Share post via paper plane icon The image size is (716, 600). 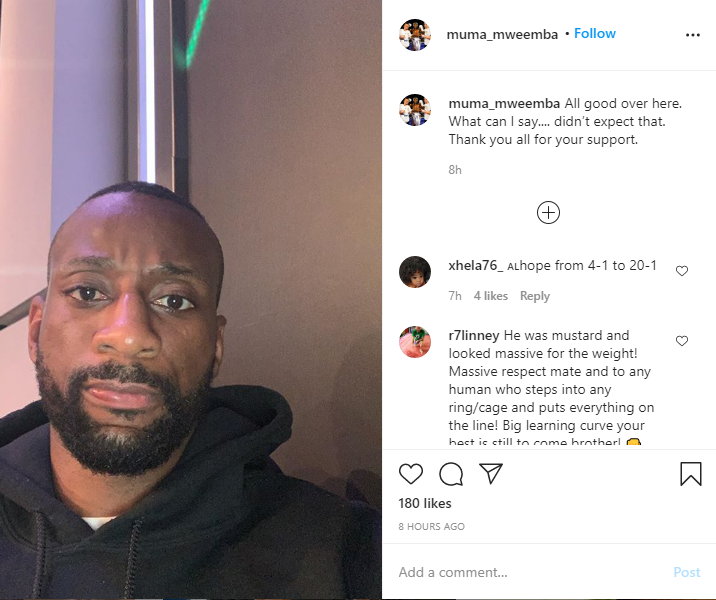click(491, 473)
